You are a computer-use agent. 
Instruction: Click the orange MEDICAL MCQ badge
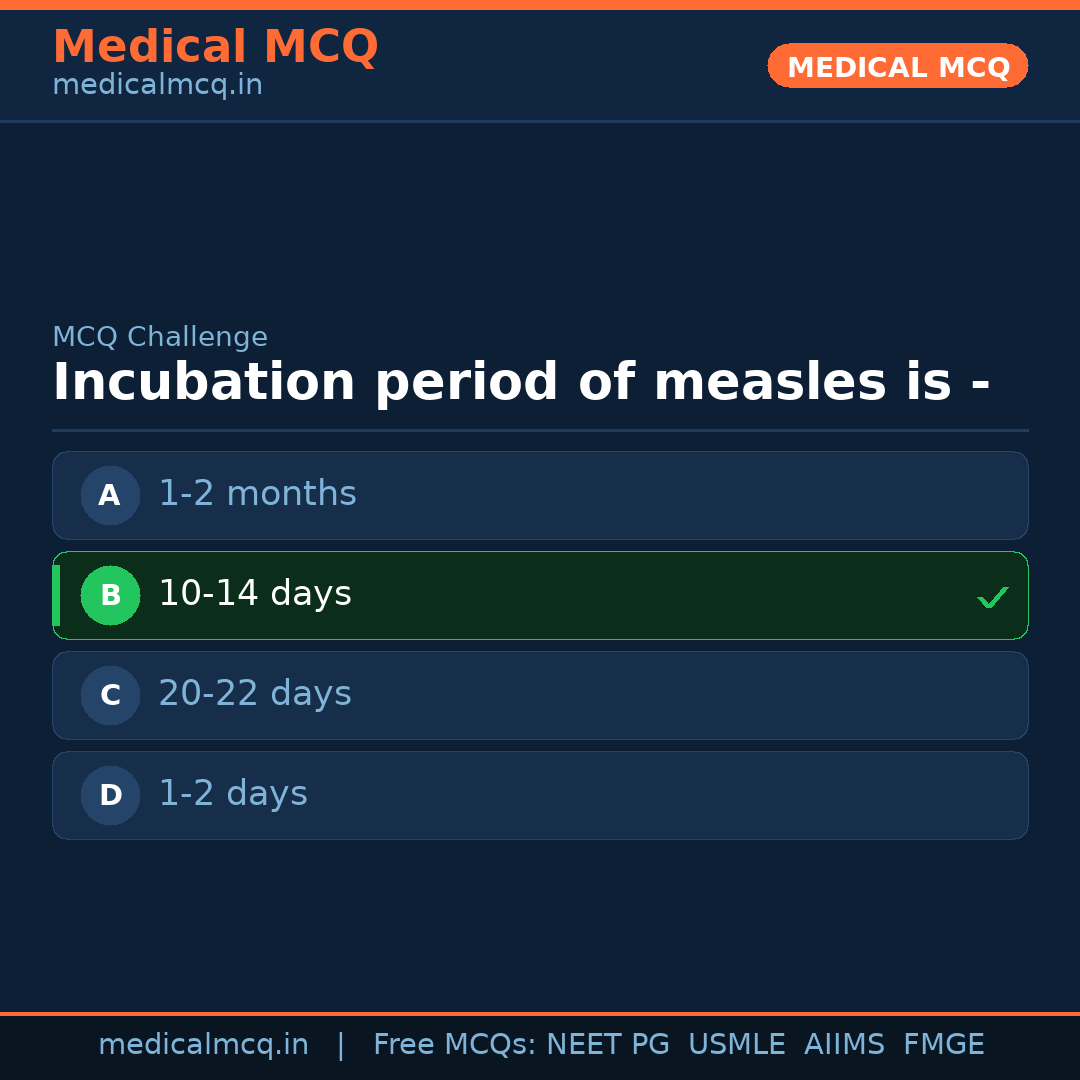[897, 66]
